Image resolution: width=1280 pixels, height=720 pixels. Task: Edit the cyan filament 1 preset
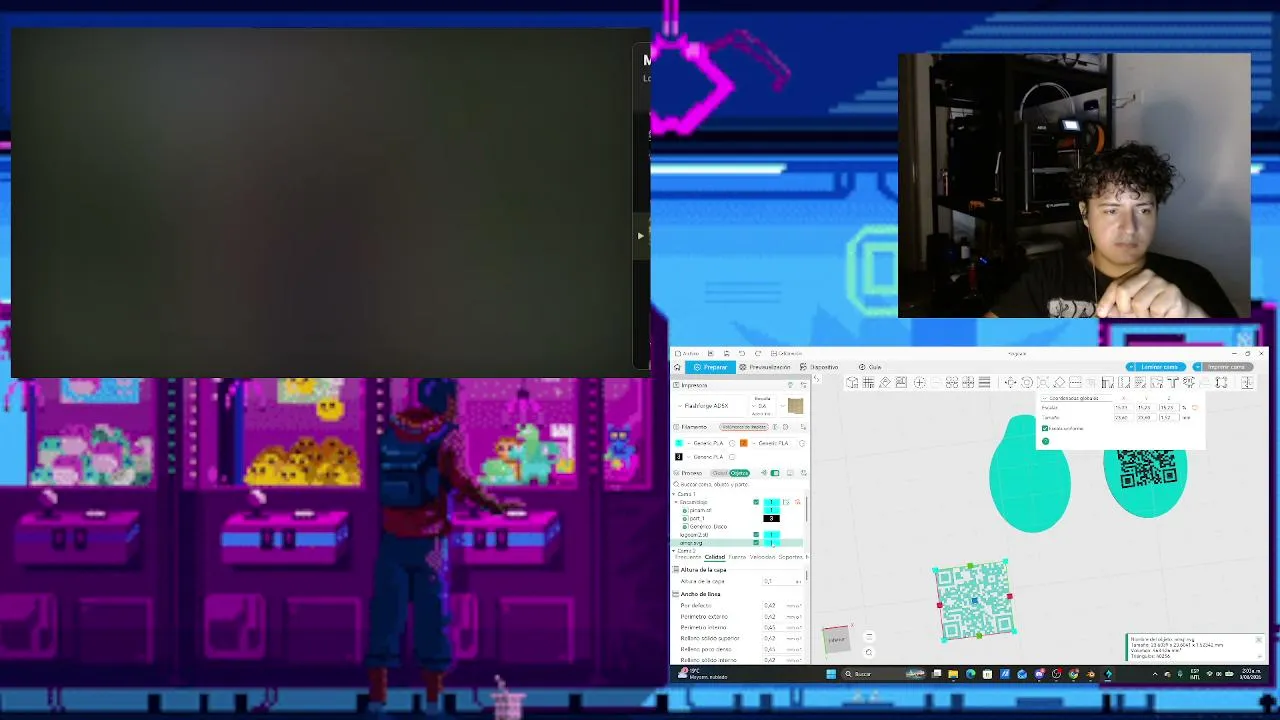click(x=732, y=443)
